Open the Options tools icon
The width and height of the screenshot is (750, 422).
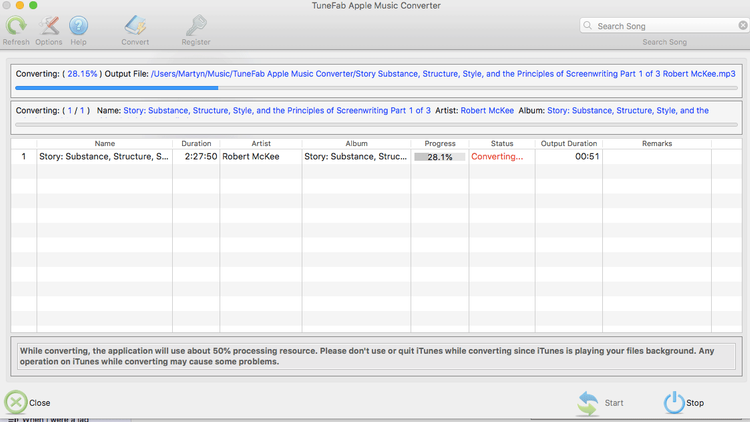pyautogui.click(x=49, y=25)
